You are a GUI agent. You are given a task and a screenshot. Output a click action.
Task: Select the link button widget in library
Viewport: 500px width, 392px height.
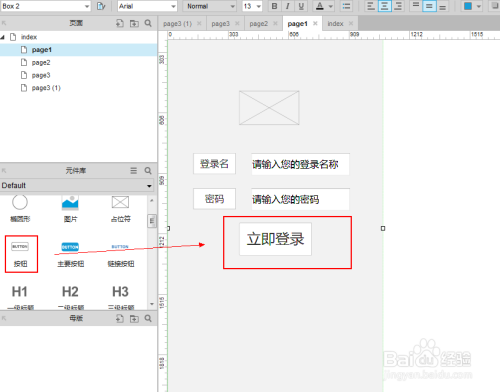point(120,255)
